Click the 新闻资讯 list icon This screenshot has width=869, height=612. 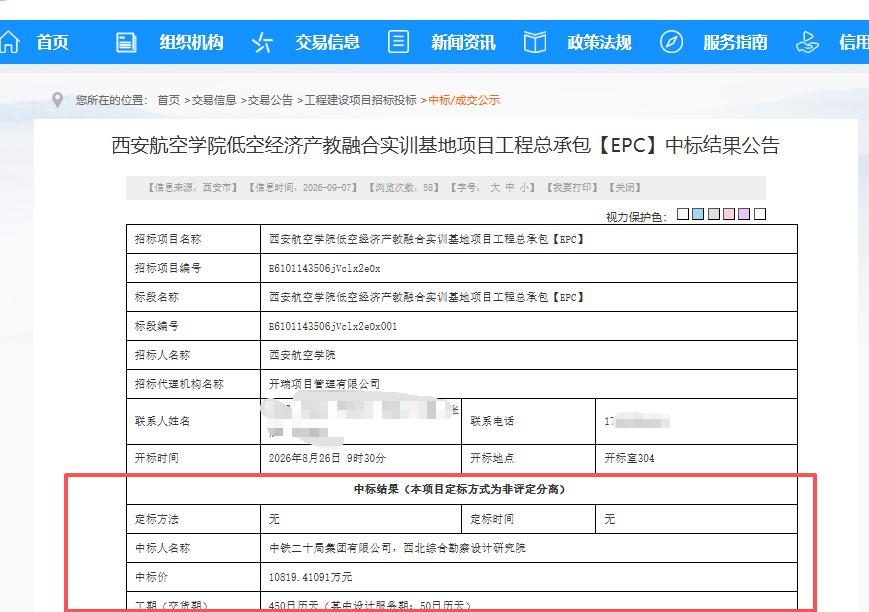coord(398,42)
